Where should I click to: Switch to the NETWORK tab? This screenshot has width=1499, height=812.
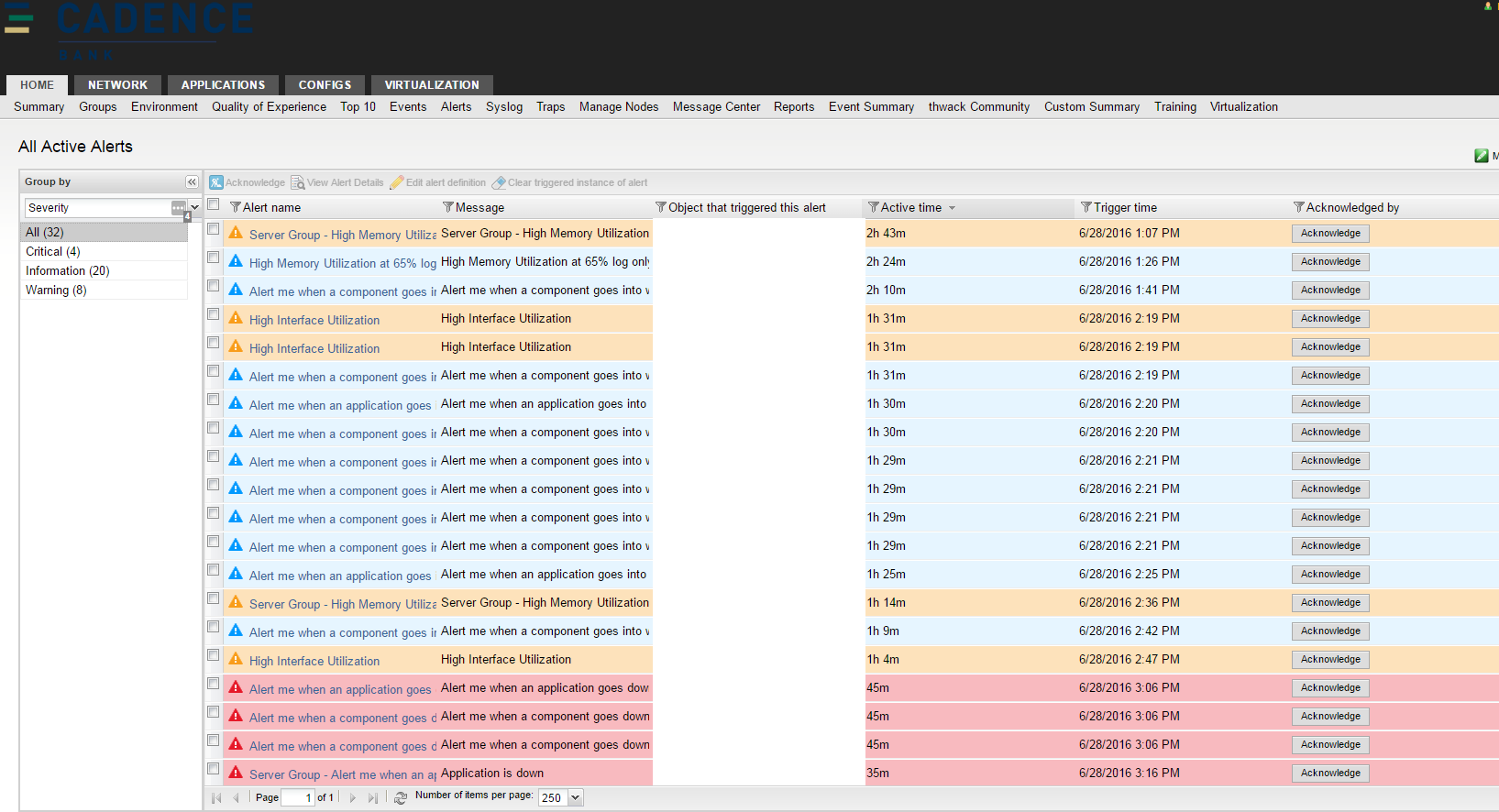point(117,85)
